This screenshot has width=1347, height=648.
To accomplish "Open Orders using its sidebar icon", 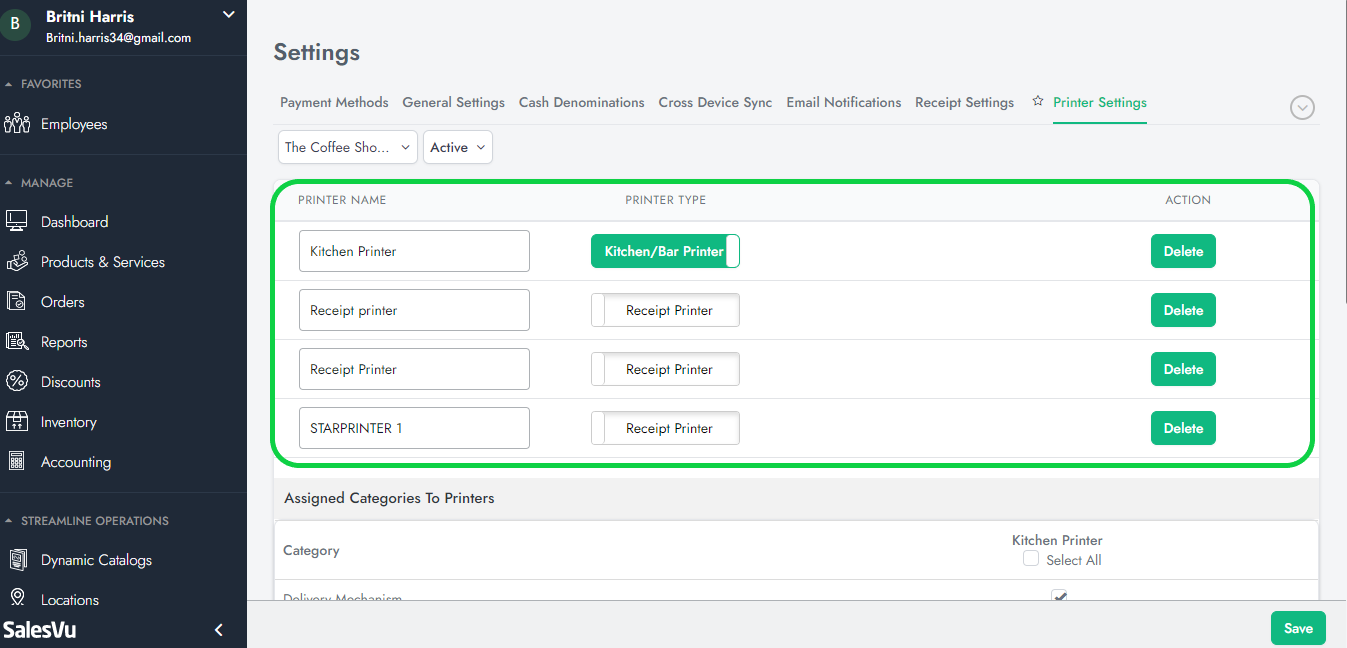I will point(17,302).
